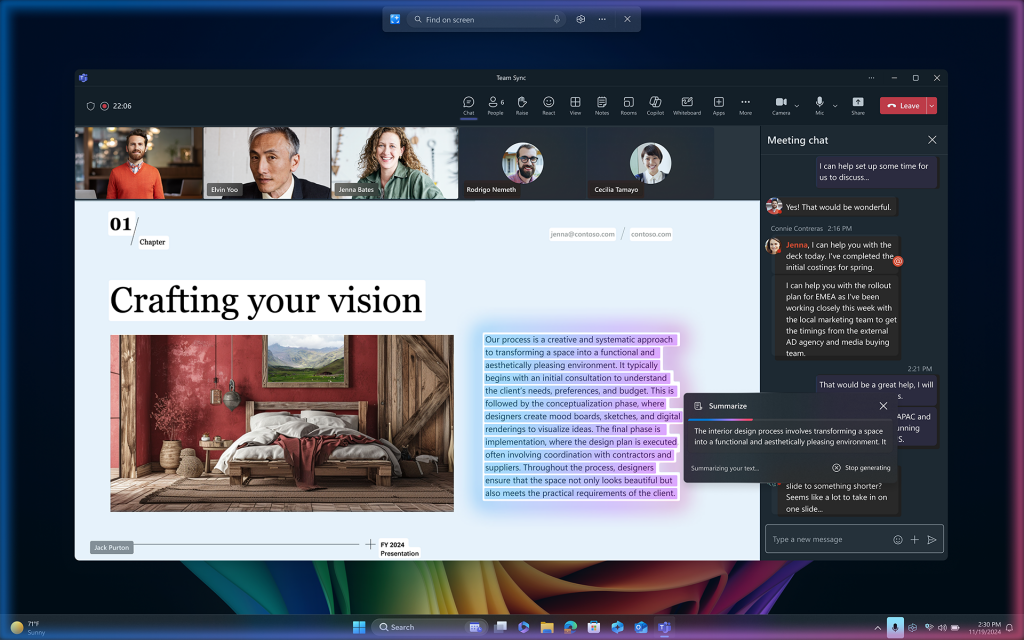Toggle the Chat panel

coord(468,104)
